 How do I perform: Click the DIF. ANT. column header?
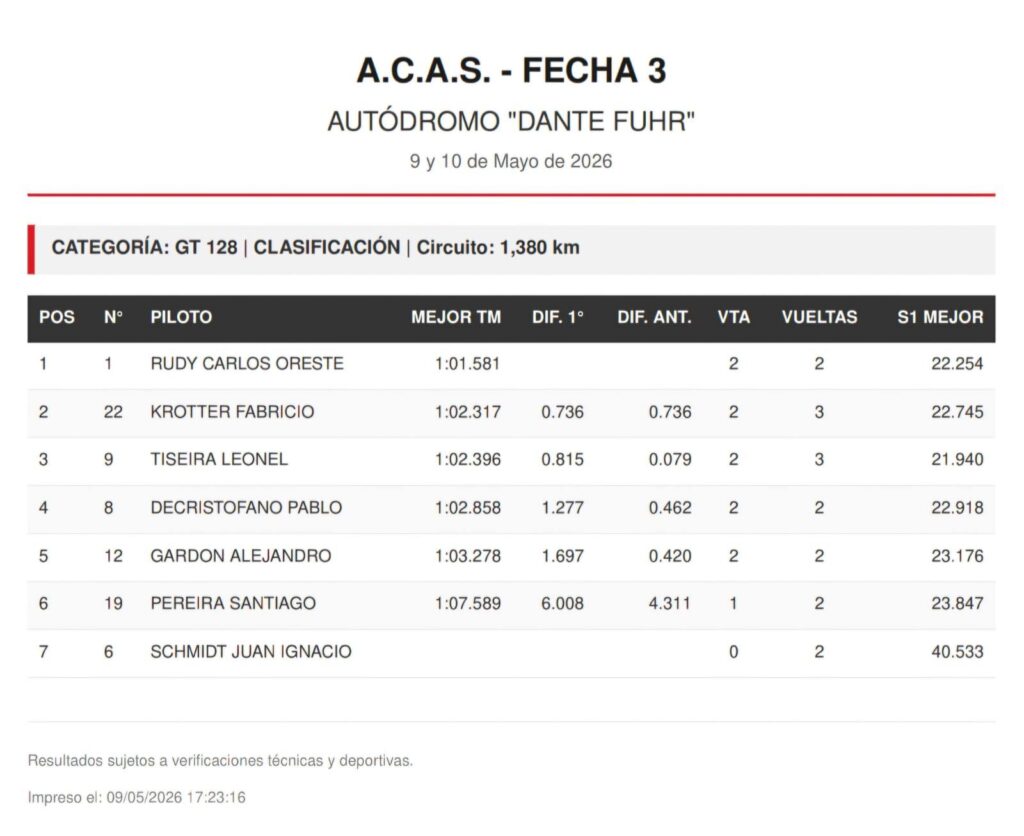654,317
